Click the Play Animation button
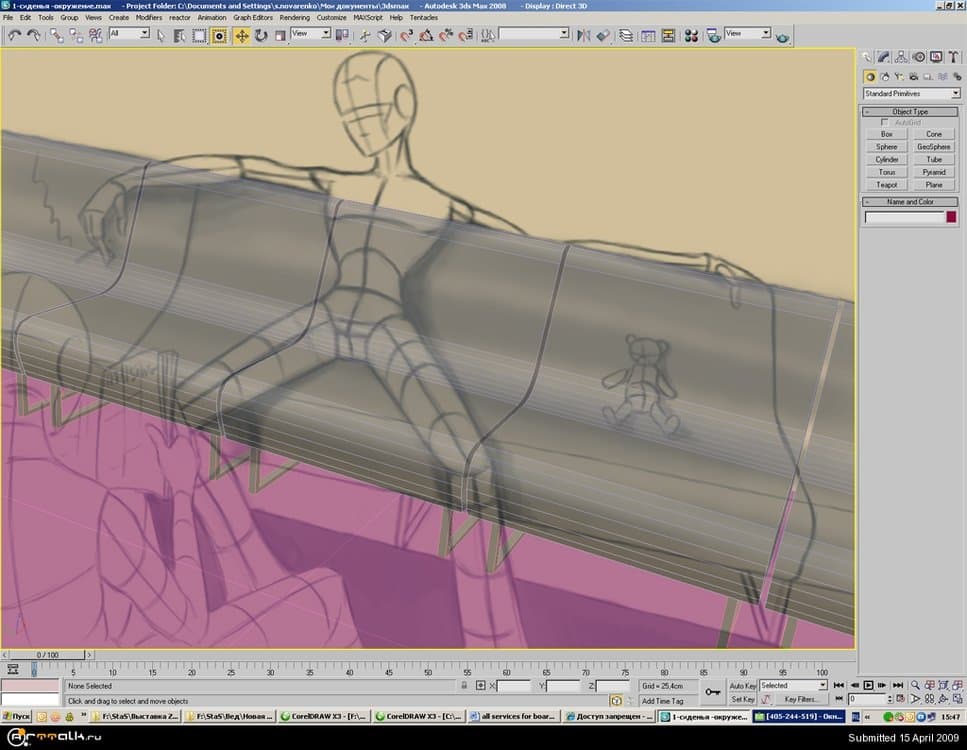Screen dimensions: 967x750 tap(869, 685)
